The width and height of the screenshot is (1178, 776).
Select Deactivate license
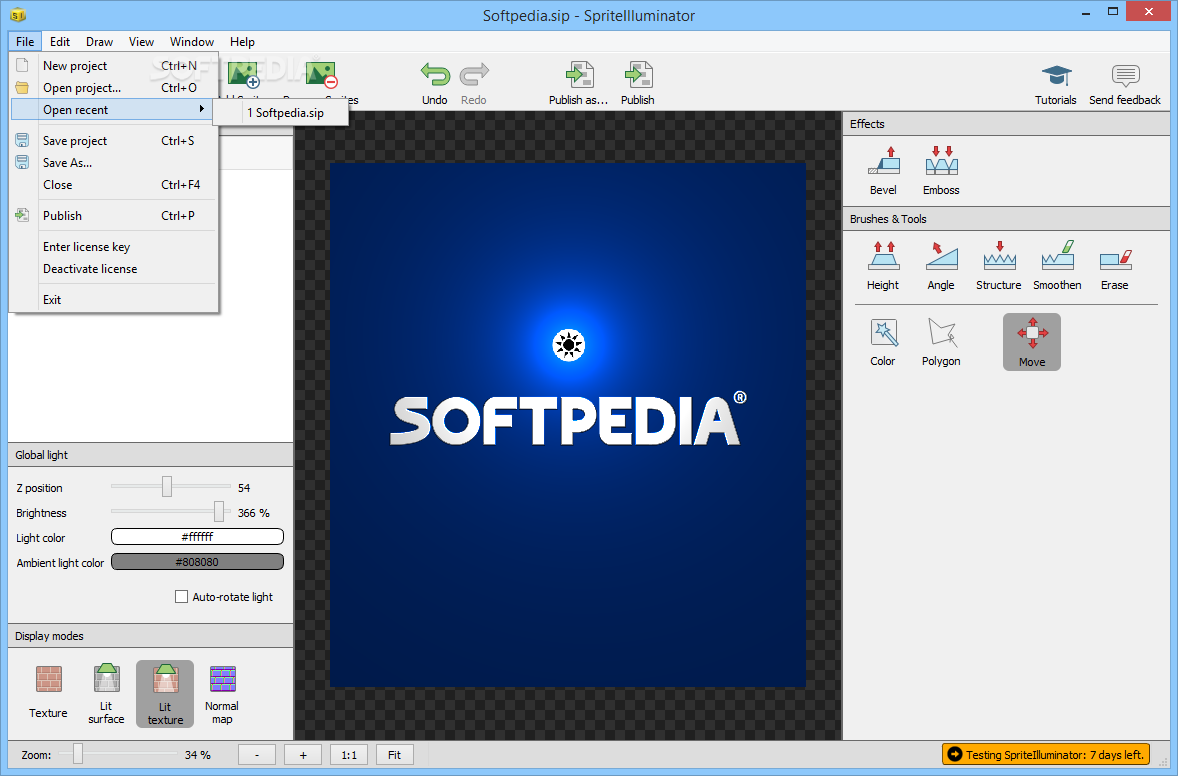pos(114,269)
